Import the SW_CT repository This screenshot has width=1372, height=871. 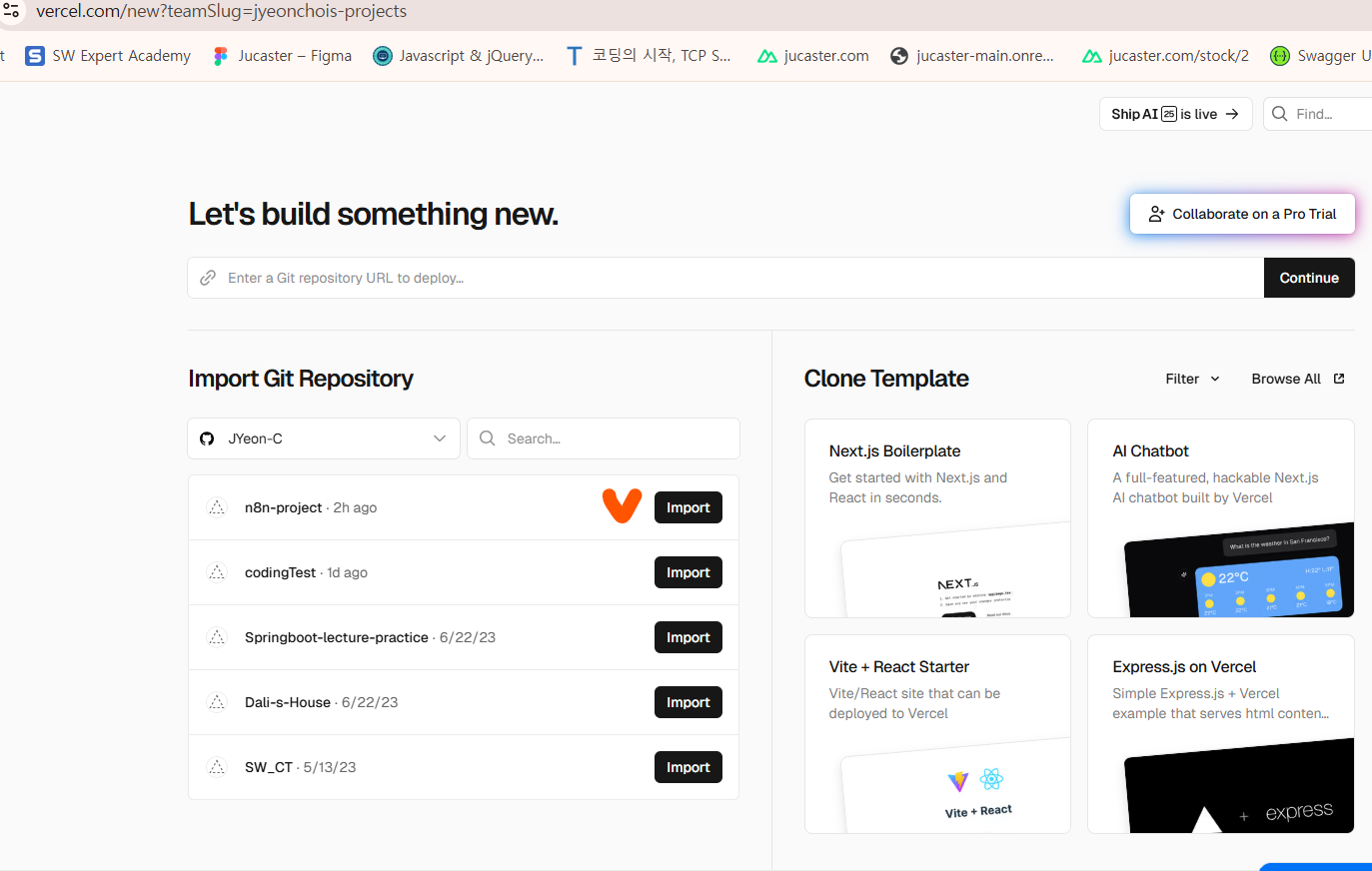[688, 767]
